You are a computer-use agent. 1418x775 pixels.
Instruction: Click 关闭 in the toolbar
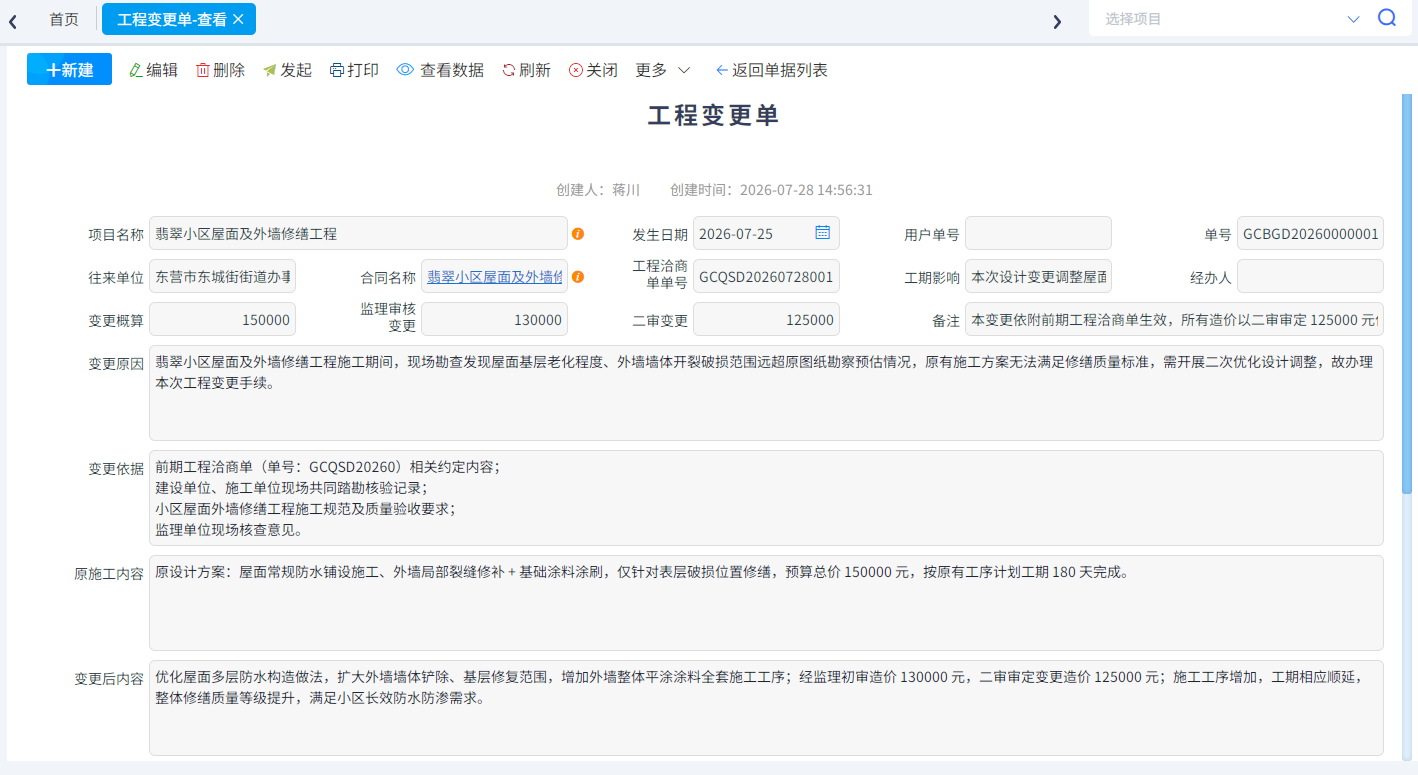pyautogui.click(x=593, y=70)
